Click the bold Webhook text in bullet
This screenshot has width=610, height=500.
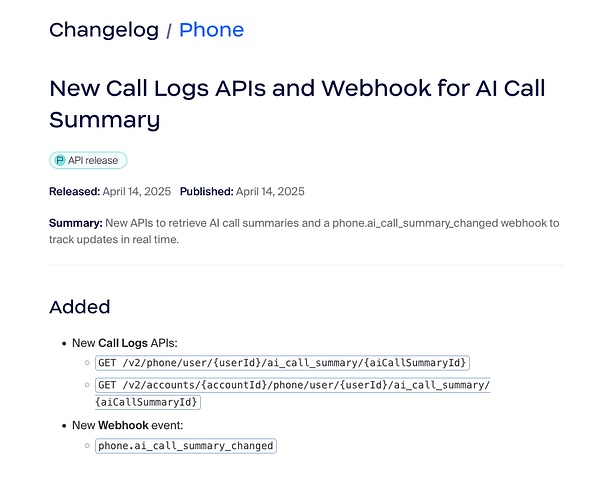[123, 425]
